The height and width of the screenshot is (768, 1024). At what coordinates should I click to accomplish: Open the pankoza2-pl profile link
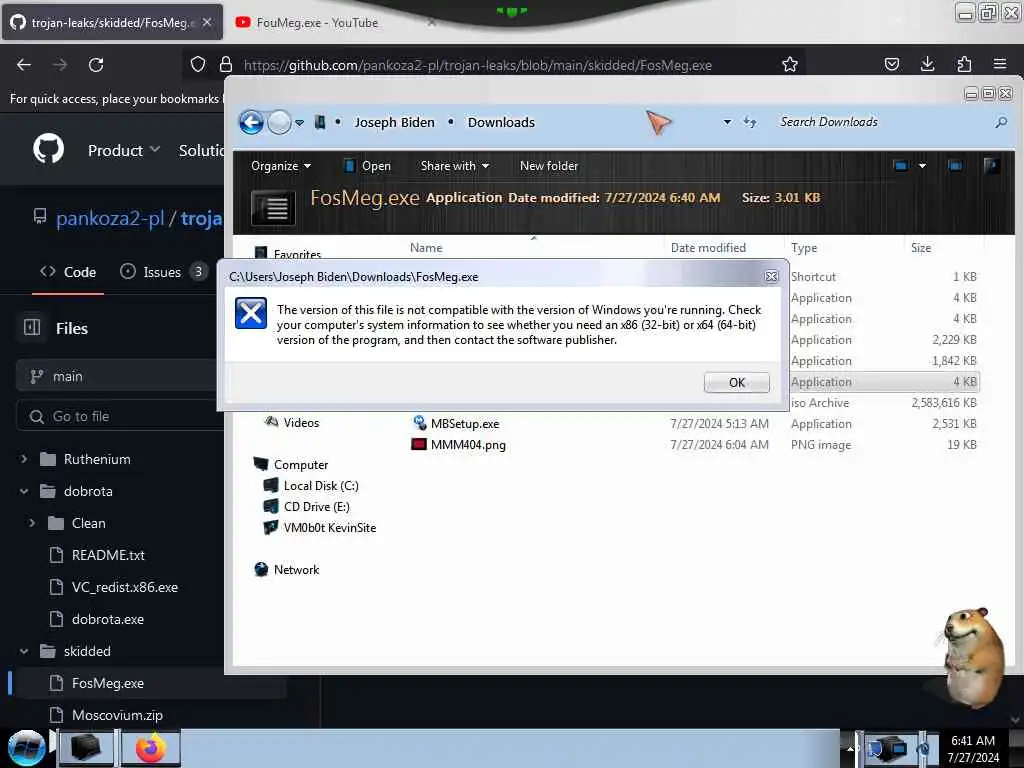pos(110,217)
